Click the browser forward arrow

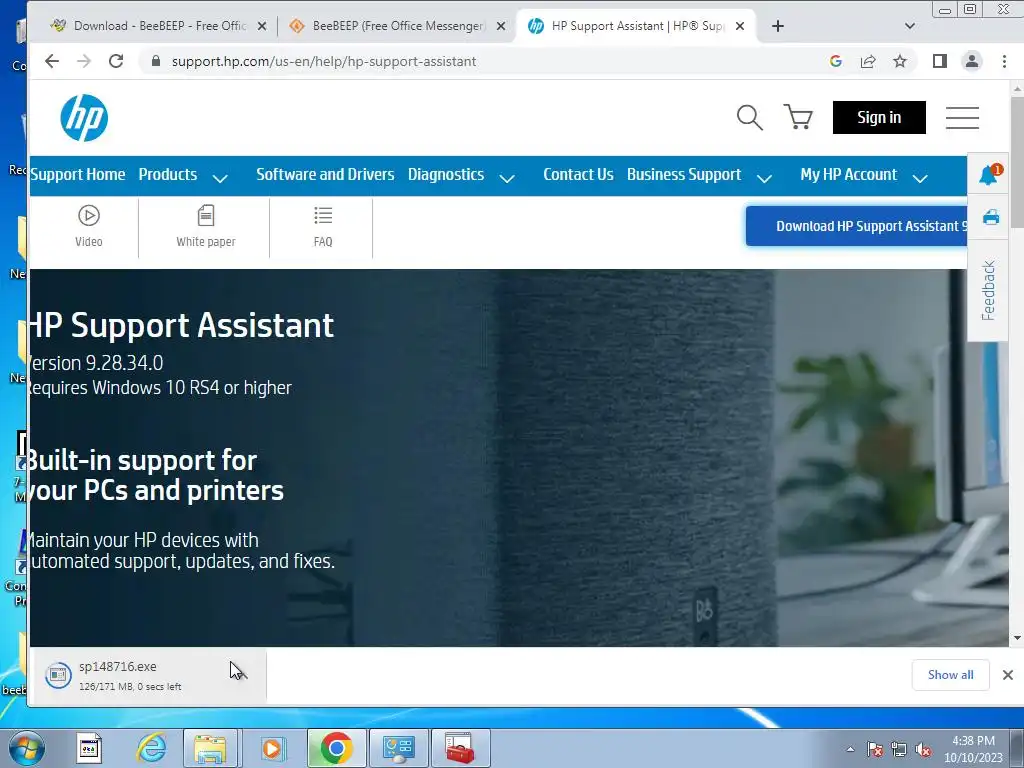coord(84,61)
